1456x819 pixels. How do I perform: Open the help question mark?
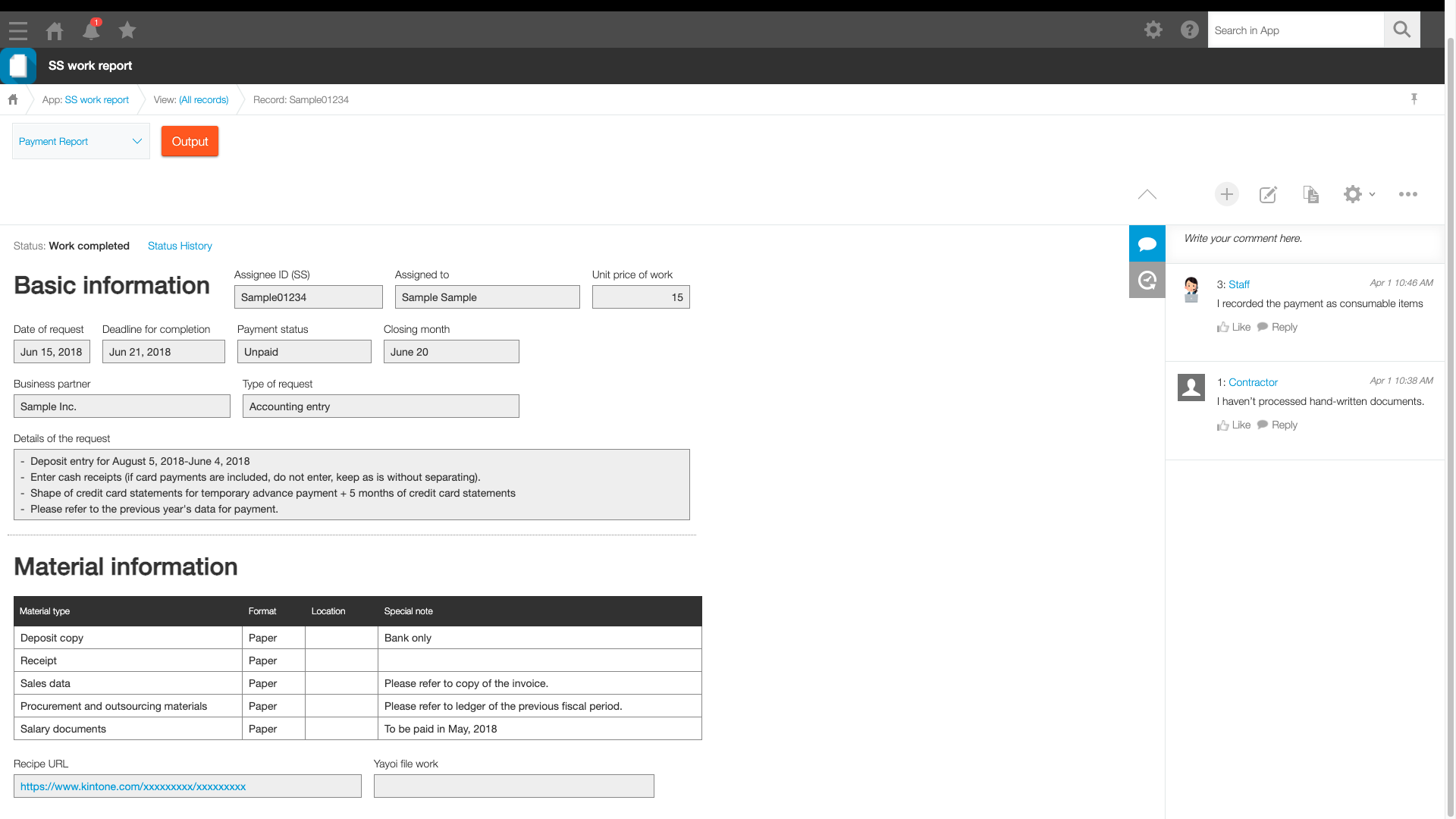1189,30
